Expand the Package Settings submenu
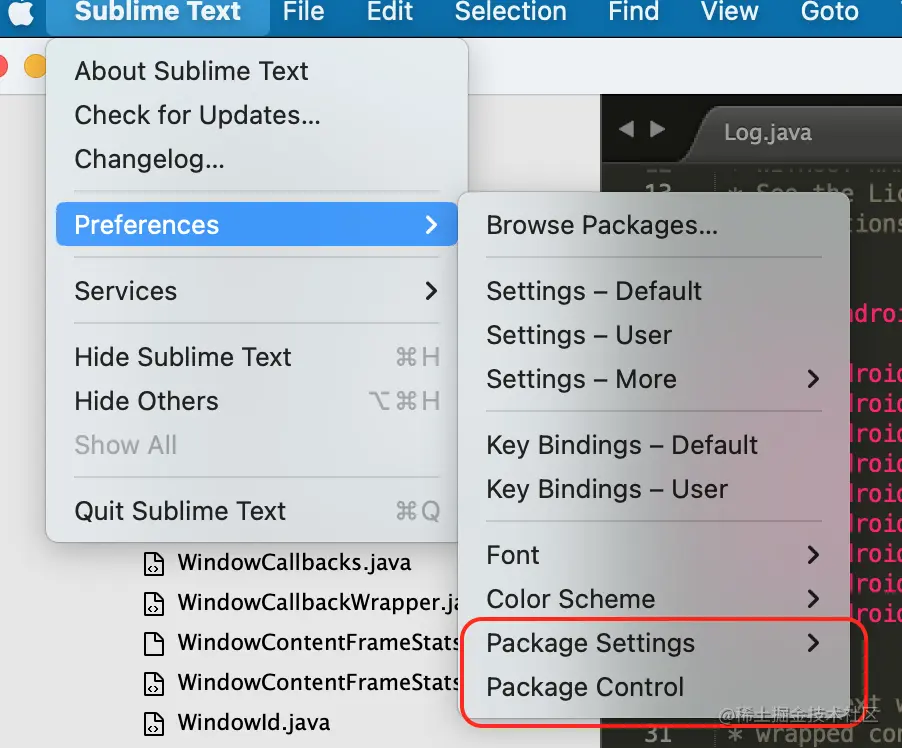 [813, 643]
